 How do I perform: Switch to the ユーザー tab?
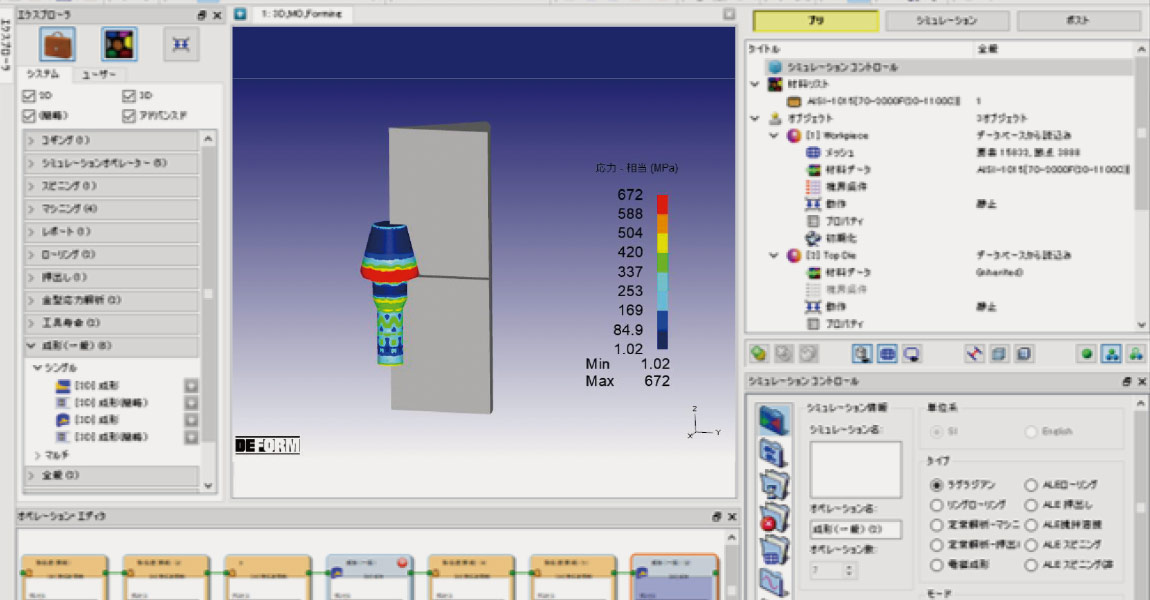pos(98,74)
